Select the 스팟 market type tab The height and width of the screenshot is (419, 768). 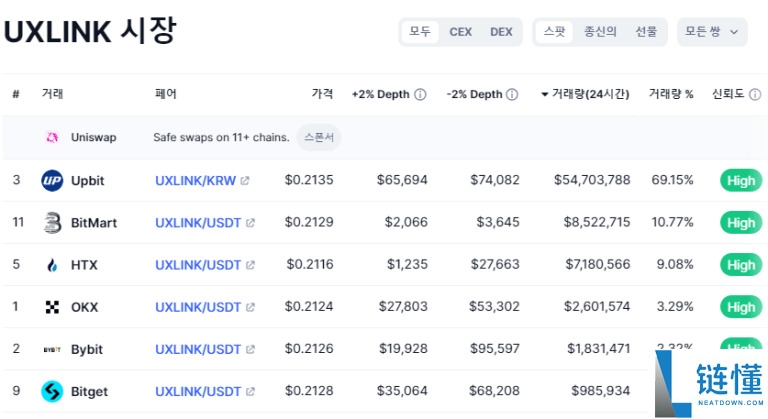point(554,32)
